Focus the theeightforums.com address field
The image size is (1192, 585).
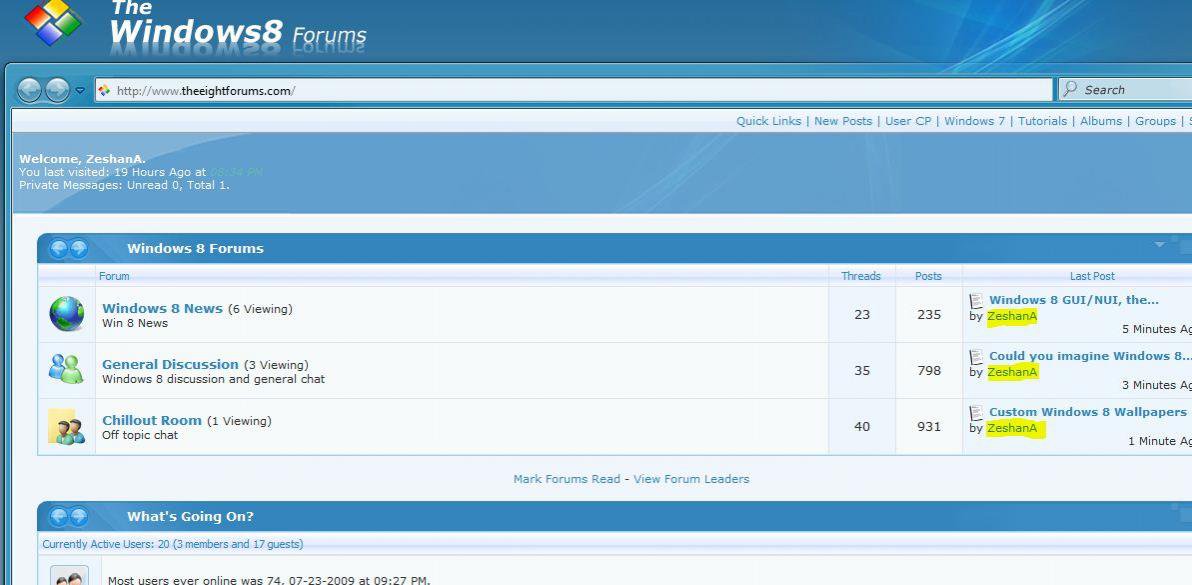coord(574,90)
